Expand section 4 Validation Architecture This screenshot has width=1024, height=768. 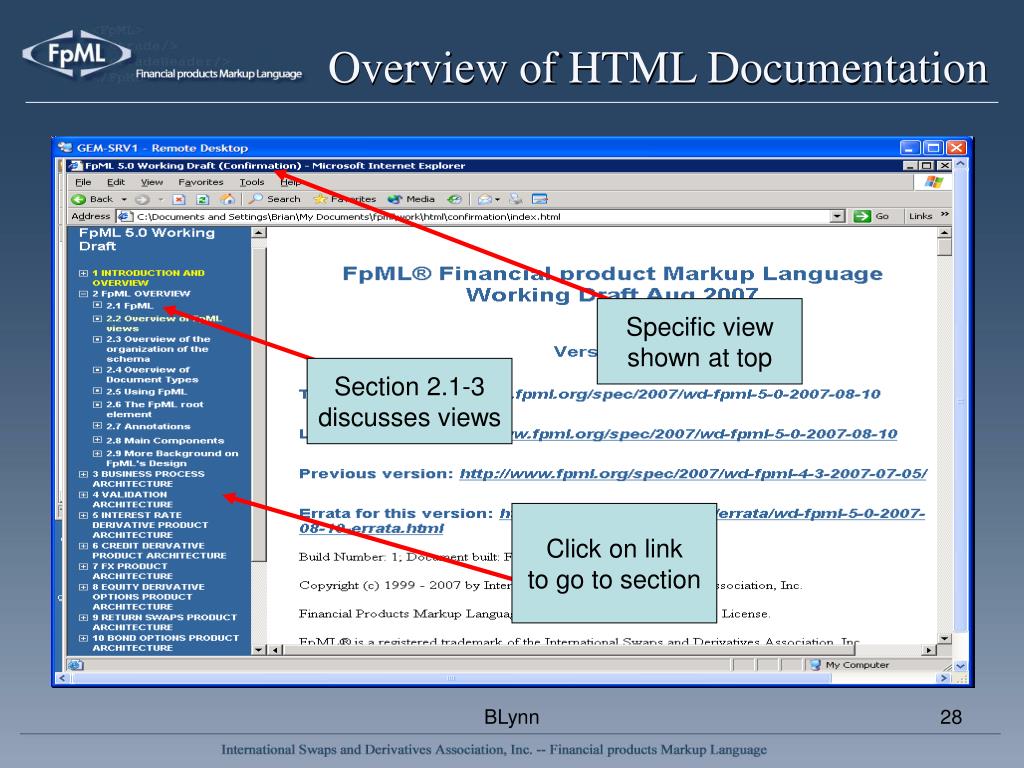coord(83,495)
